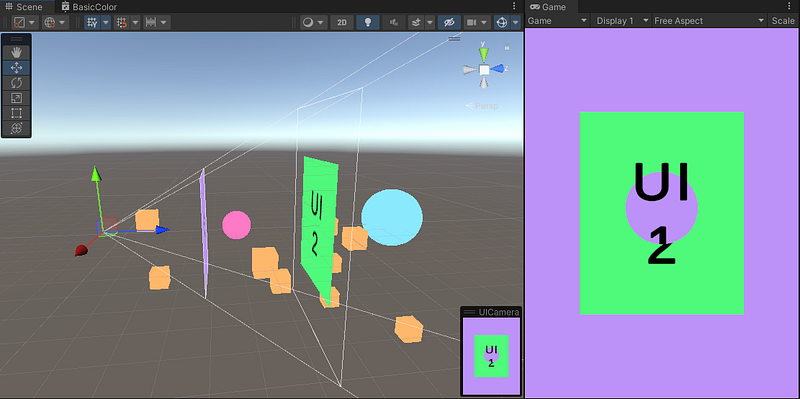Click the grey left cone on orientation gizmo
This screenshot has width=800, height=399.
click(469, 69)
